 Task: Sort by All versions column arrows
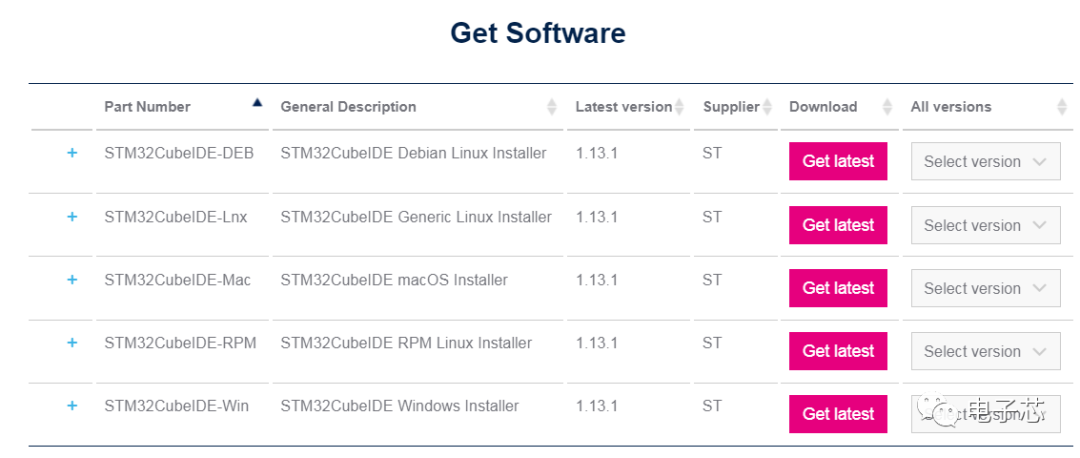(1061, 107)
